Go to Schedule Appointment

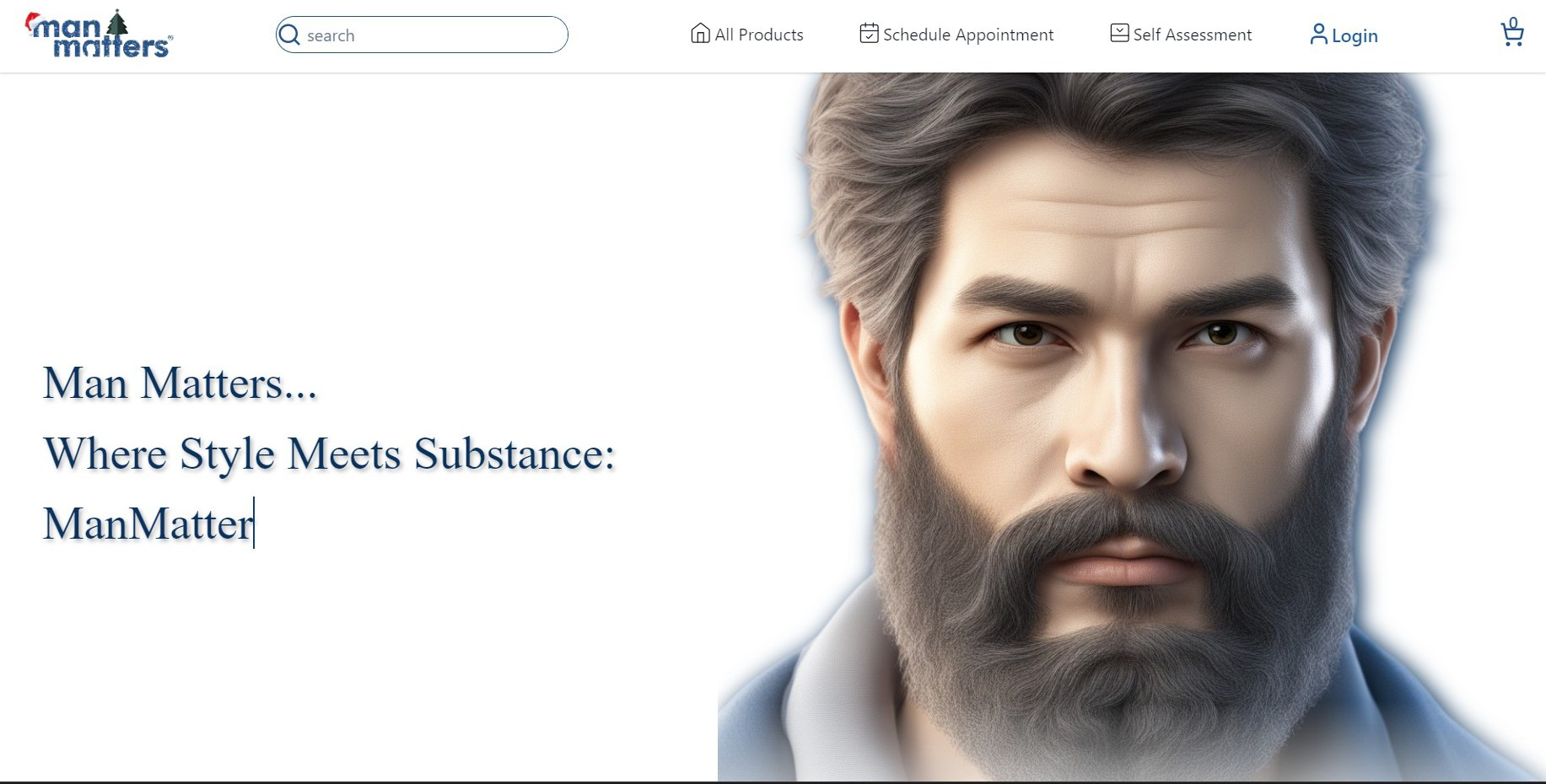[967, 35]
